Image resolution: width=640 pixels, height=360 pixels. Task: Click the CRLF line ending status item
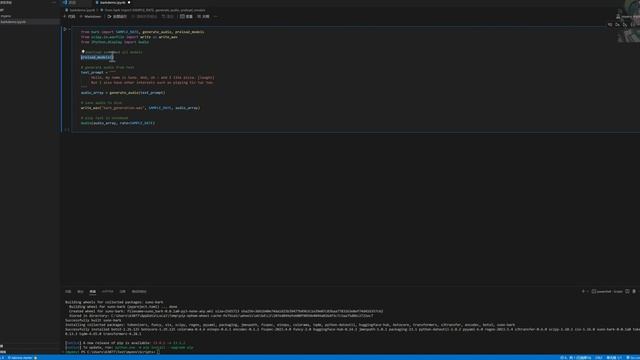598,358
